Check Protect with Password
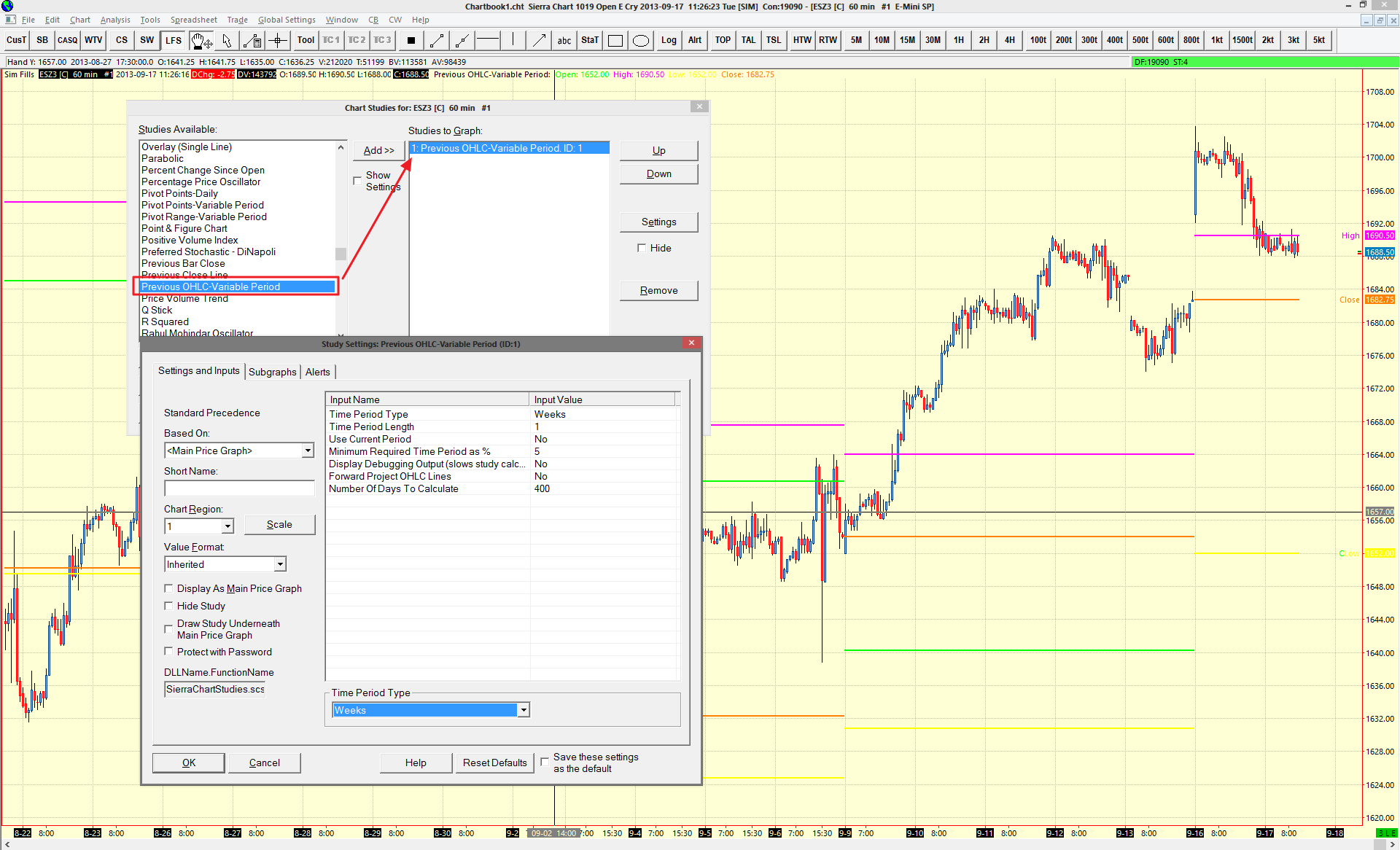The image size is (1400, 850). 168,652
